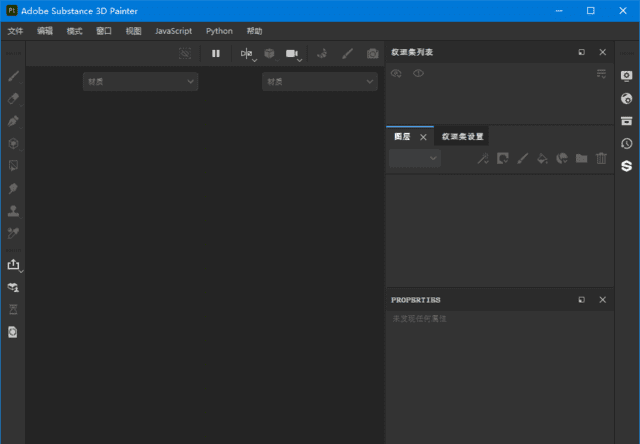Toggle symmetry in top toolbar
This screenshot has height=444, width=640.
tap(246, 53)
